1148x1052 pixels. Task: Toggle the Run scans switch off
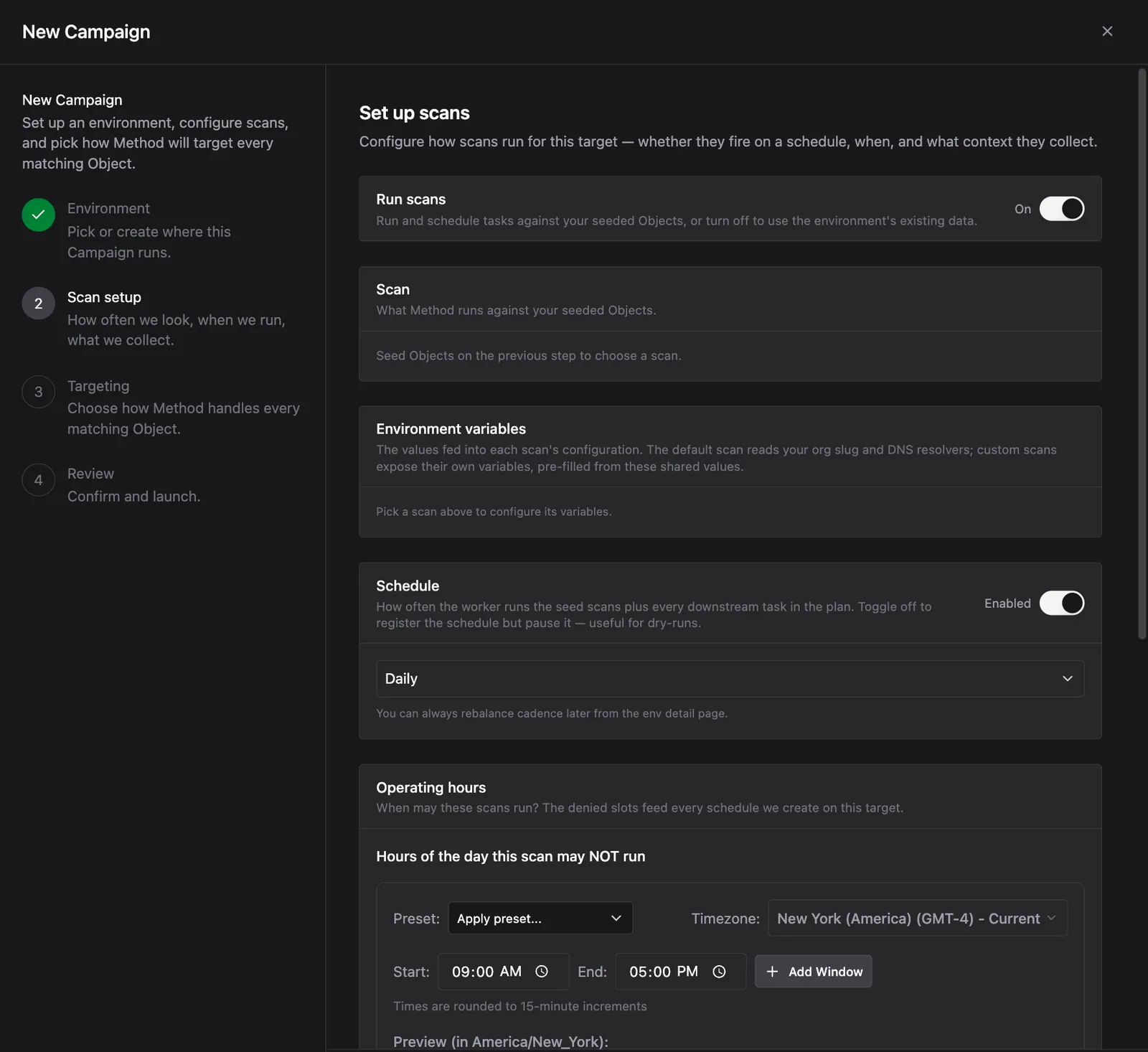tap(1062, 209)
